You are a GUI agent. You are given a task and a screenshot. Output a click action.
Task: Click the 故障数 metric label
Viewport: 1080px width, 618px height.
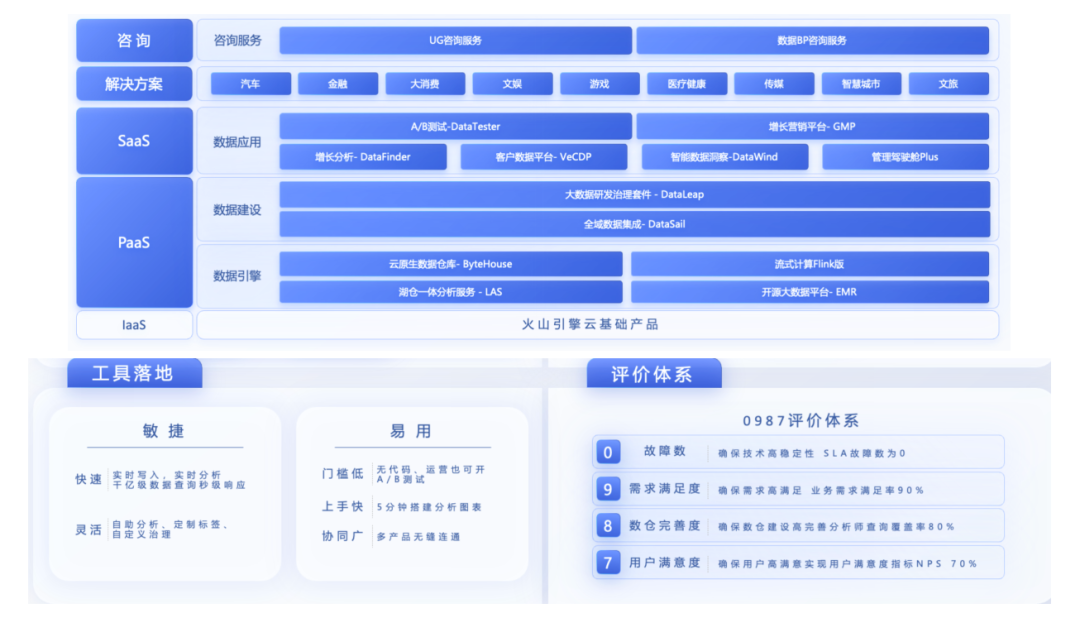(x=665, y=451)
